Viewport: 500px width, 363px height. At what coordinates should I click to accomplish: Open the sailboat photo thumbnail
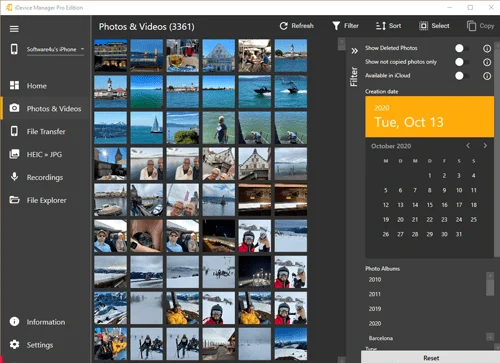click(x=147, y=128)
